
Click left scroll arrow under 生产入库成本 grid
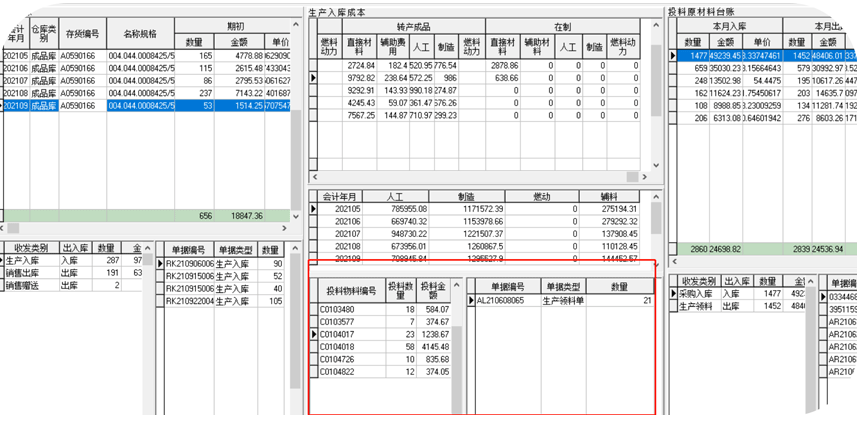(x=313, y=177)
